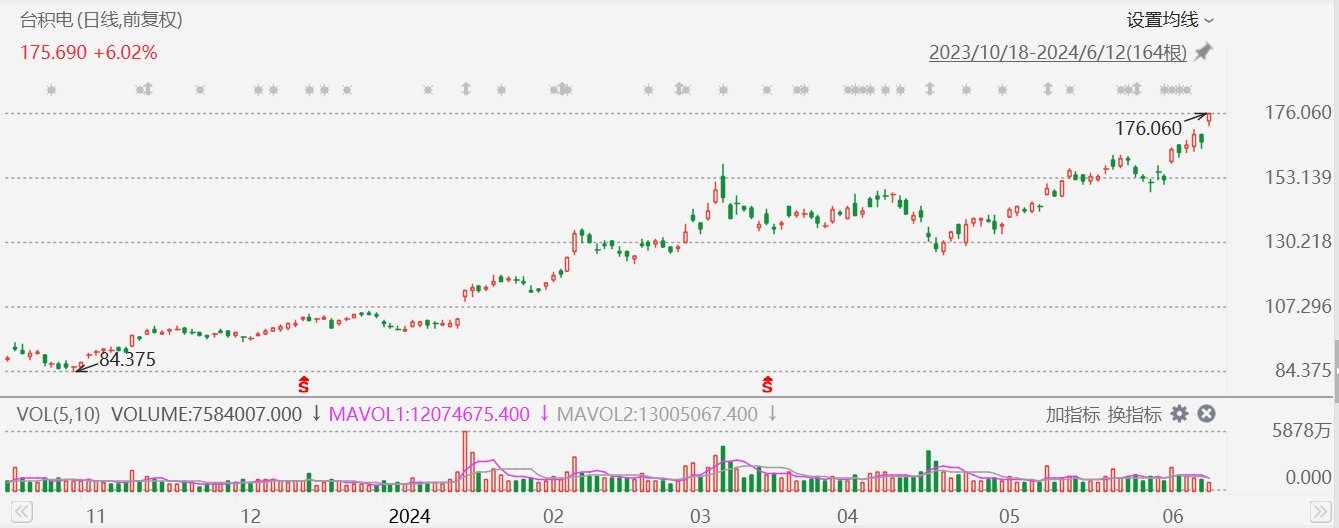Click the leftmost gray event marker
The image size is (1339, 528).
(52, 90)
